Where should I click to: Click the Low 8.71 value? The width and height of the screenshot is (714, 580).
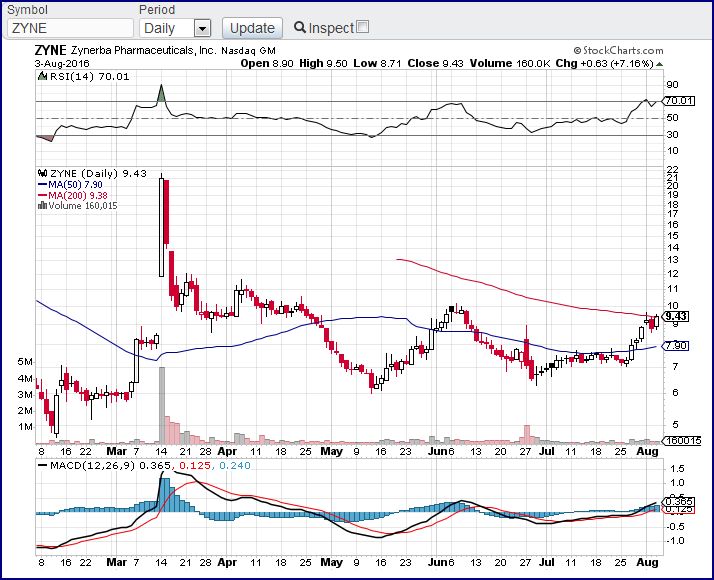[377, 63]
